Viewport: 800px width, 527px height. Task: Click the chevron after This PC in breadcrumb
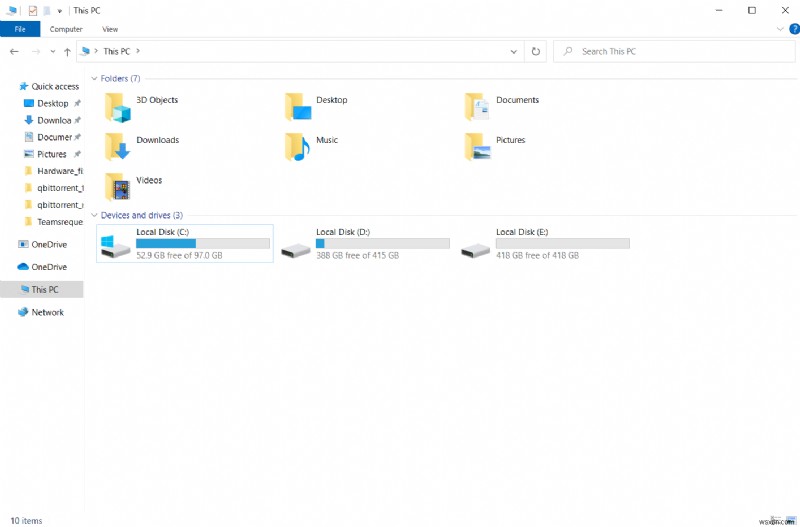point(138,51)
